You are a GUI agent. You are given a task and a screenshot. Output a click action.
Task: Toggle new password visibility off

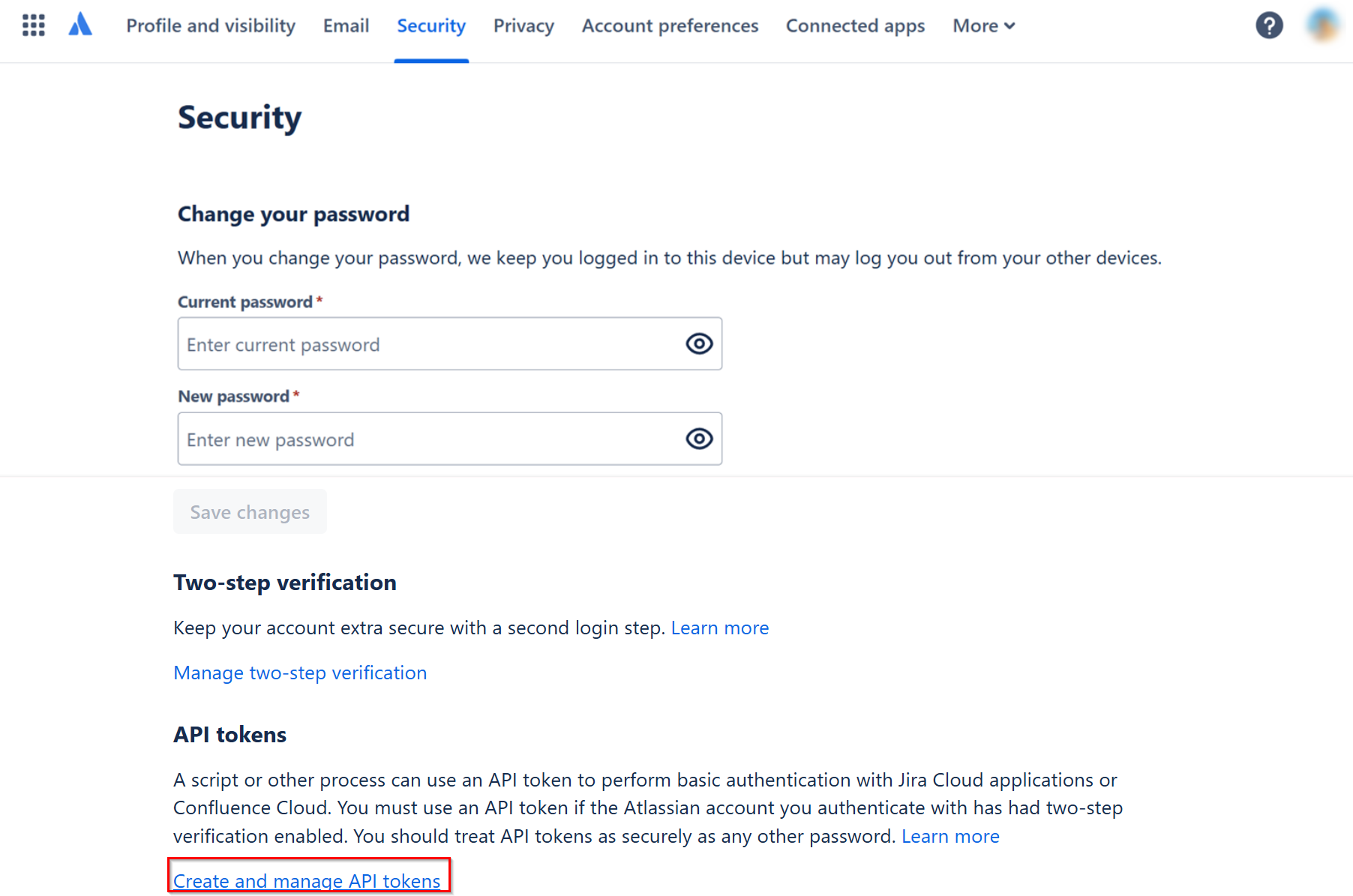point(698,439)
